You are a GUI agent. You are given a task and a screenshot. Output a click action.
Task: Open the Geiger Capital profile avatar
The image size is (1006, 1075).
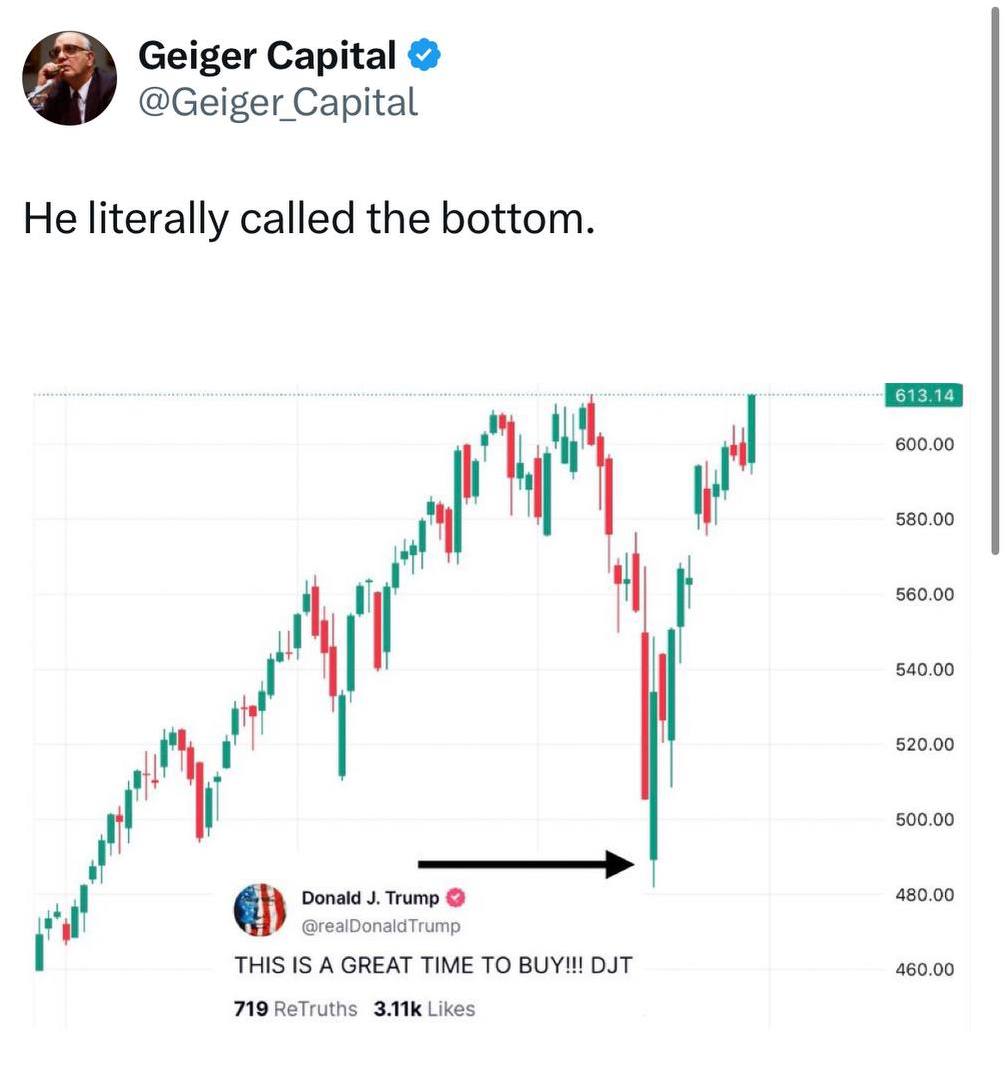click(69, 78)
